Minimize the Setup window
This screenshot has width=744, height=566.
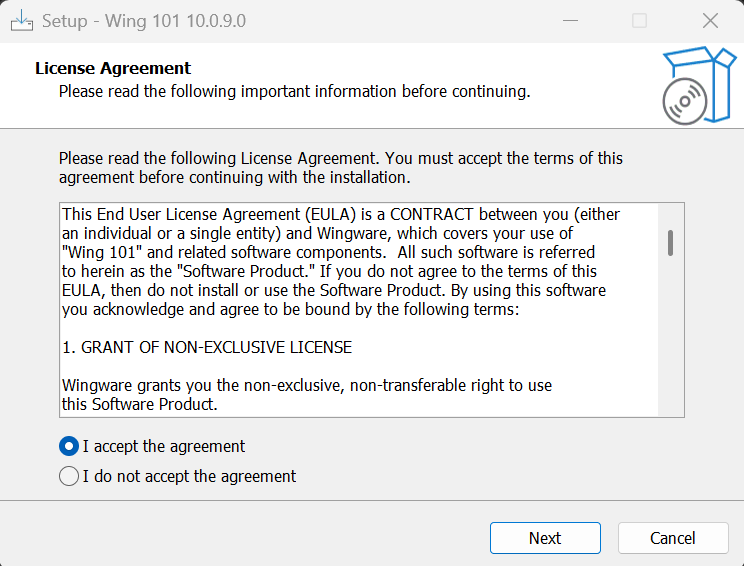click(570, 21)
